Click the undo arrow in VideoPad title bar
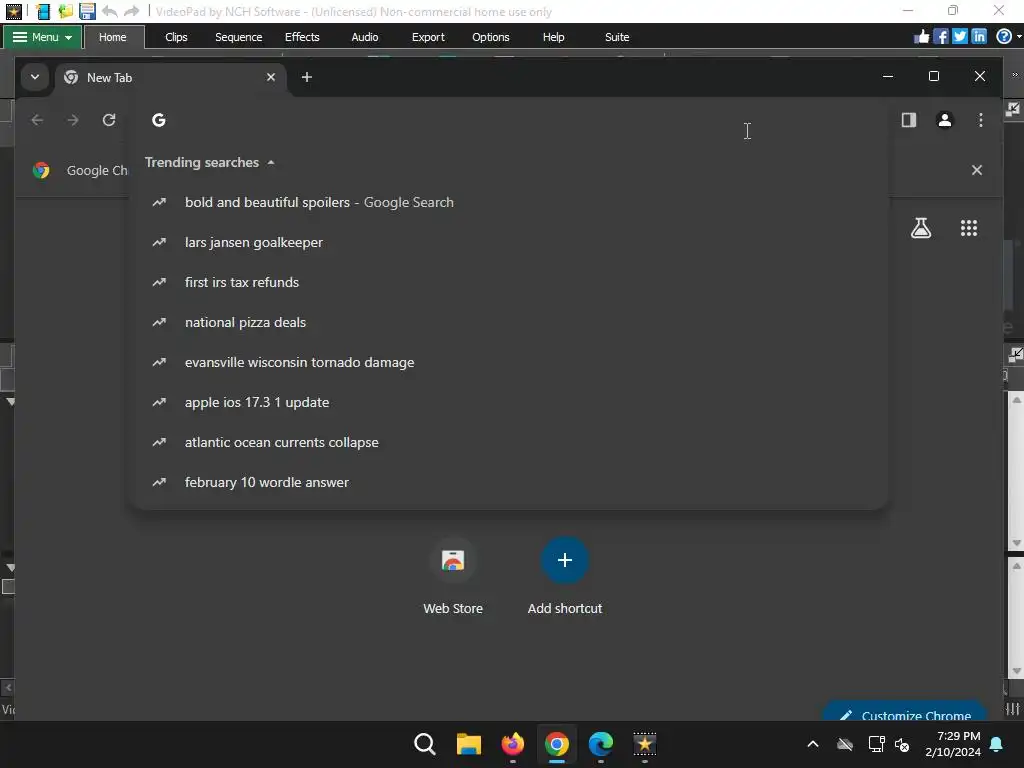1024x768 pixels. [x=110, y=11]
